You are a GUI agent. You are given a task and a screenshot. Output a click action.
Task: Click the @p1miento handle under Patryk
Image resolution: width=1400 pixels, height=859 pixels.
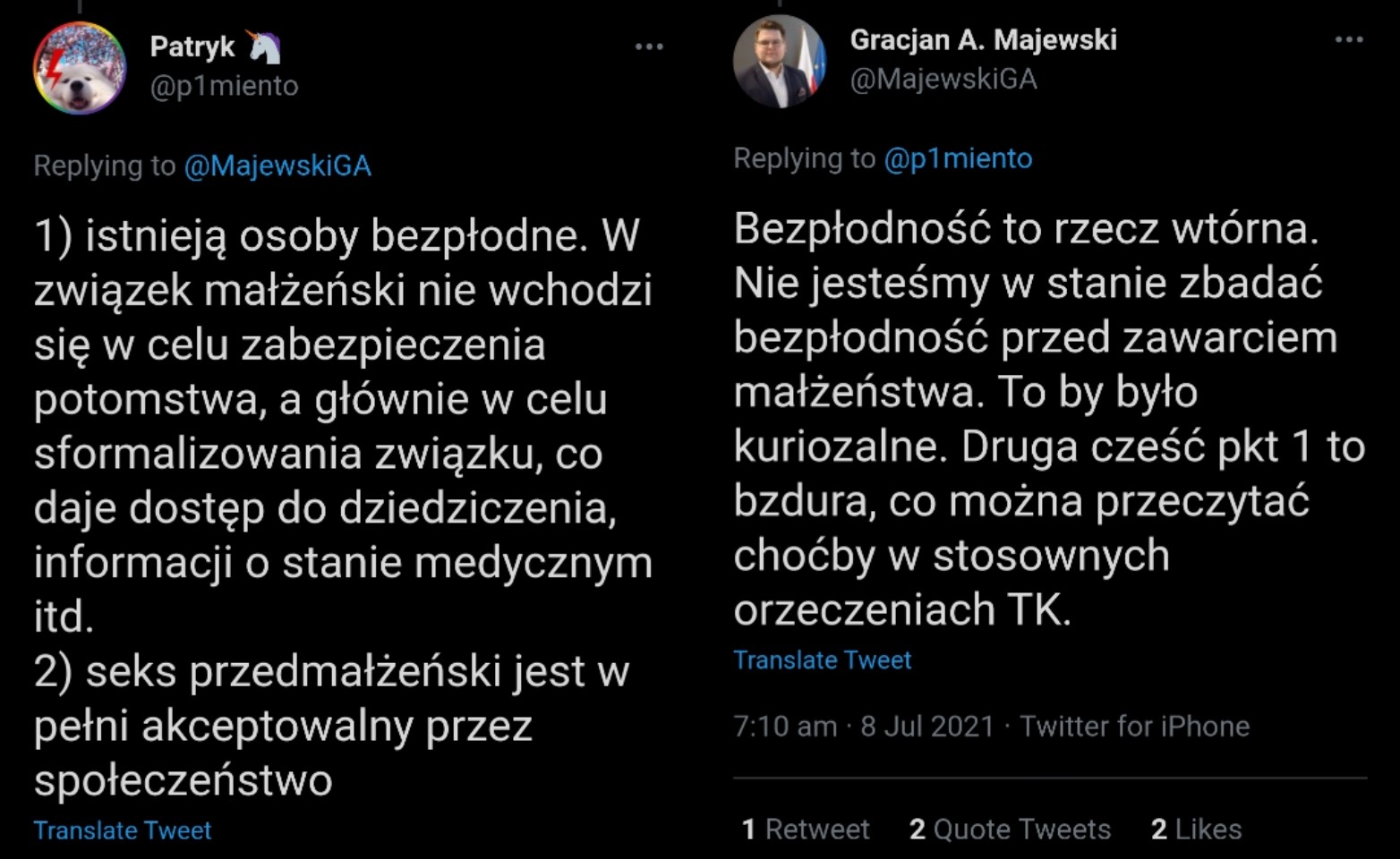click(x=224, y=86)
